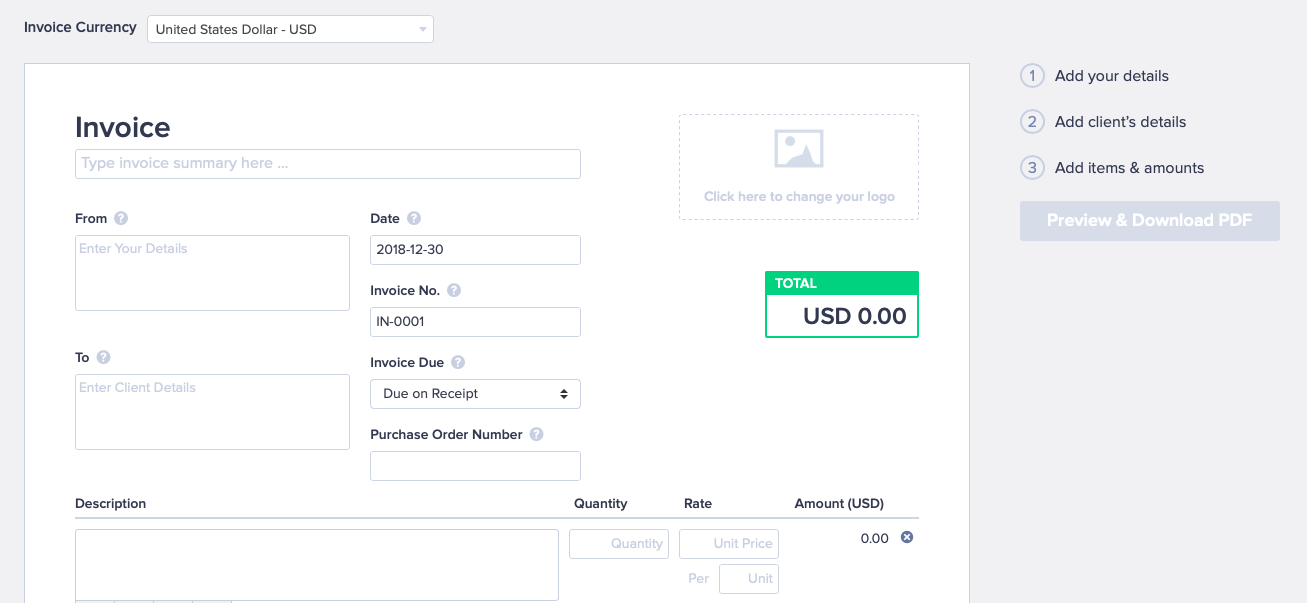Select step 1 Add your details
The width and height of the screenshot is (1307, 603).
point(1111,76)
